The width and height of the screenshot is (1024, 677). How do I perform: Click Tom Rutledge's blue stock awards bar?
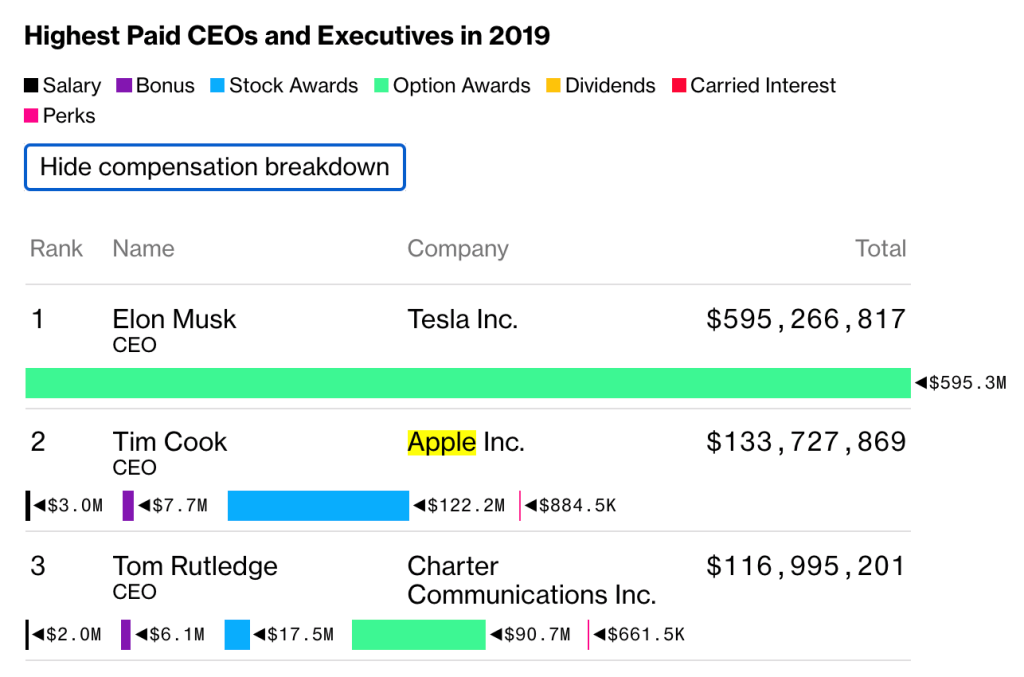pos(237,635)
